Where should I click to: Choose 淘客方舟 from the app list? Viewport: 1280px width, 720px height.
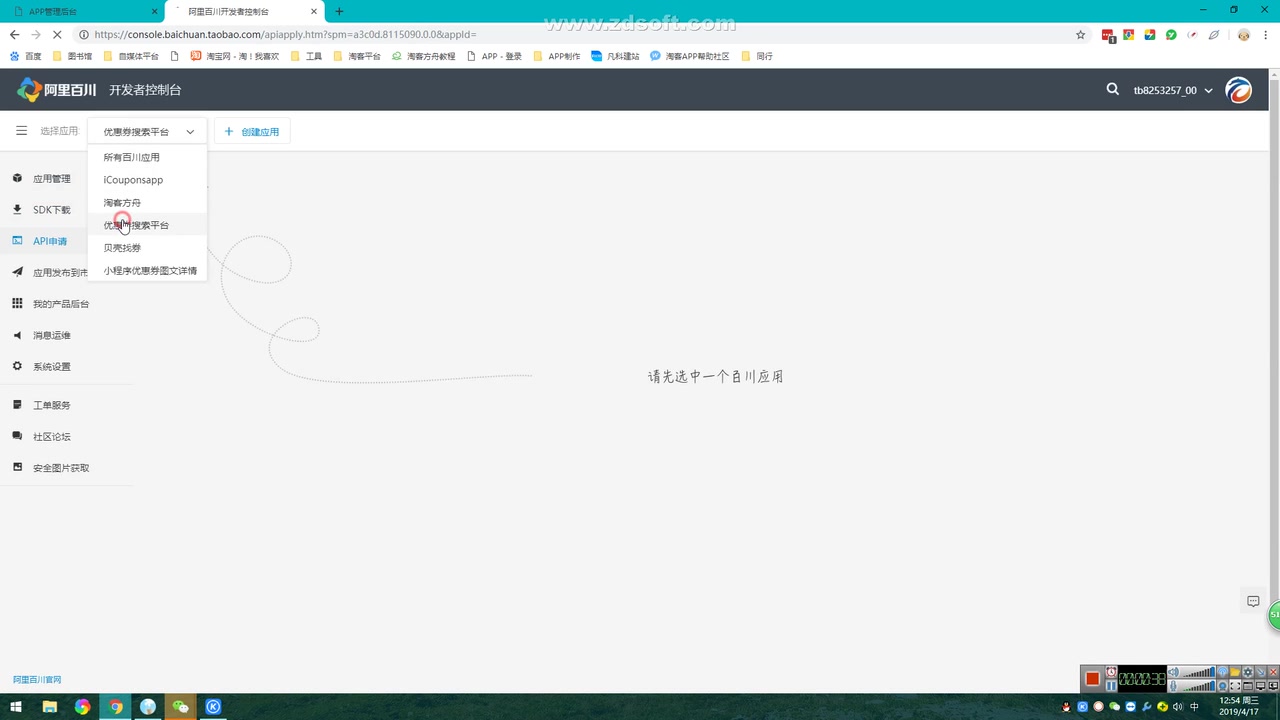(x=147, y=203)
